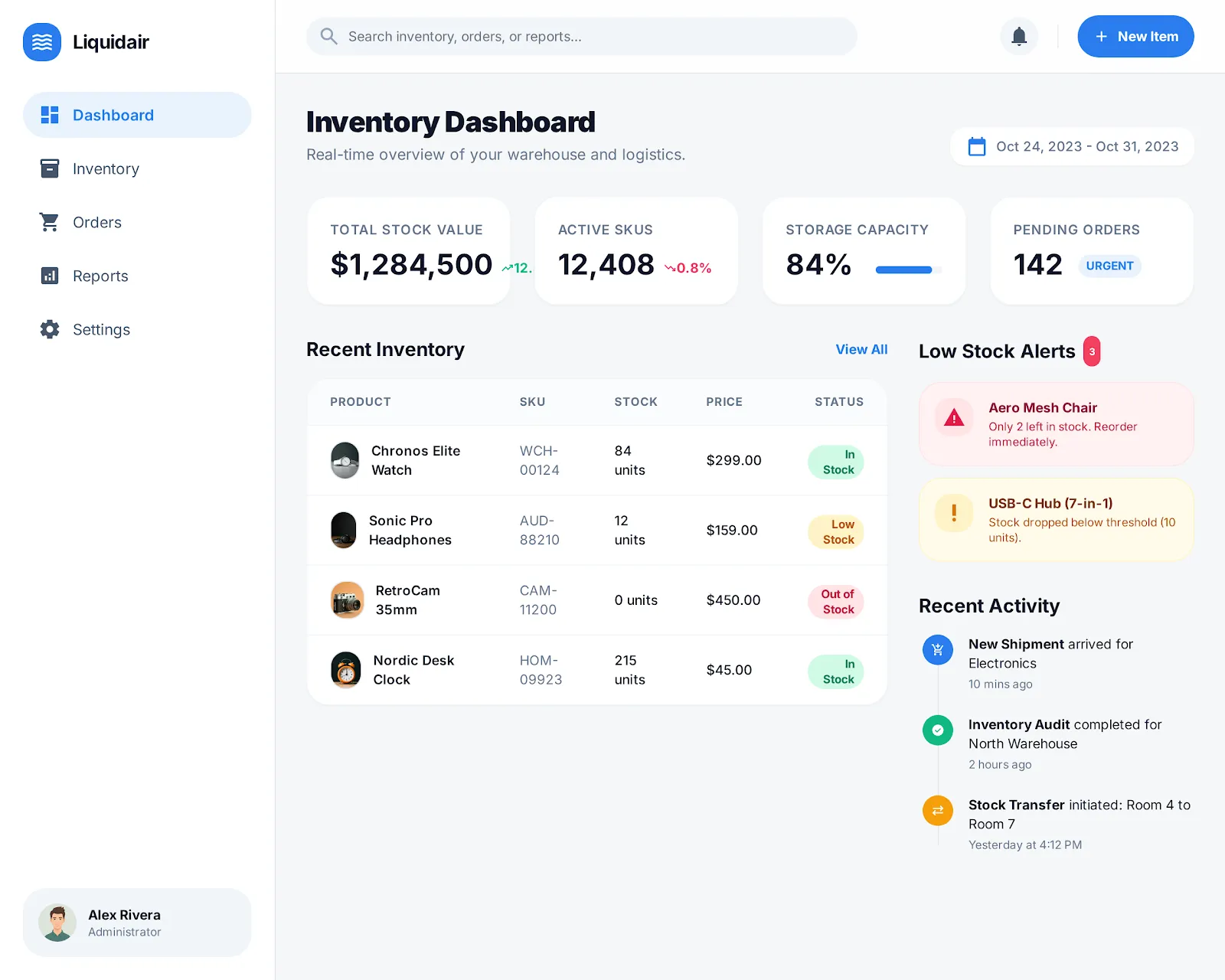Click the Orders shopping cart icon
Screen dimensions: 1225x980
coord(50,222)
